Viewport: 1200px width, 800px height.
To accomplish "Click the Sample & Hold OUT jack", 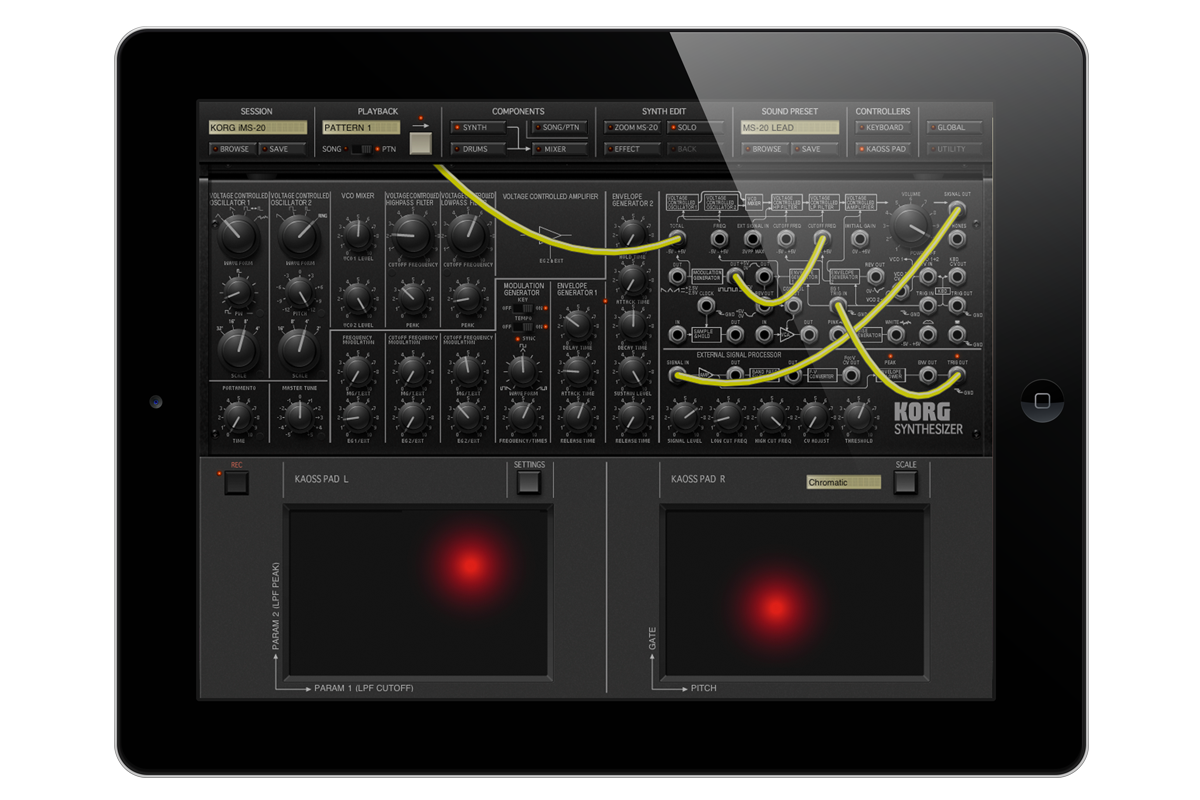I will pos(735,334).
